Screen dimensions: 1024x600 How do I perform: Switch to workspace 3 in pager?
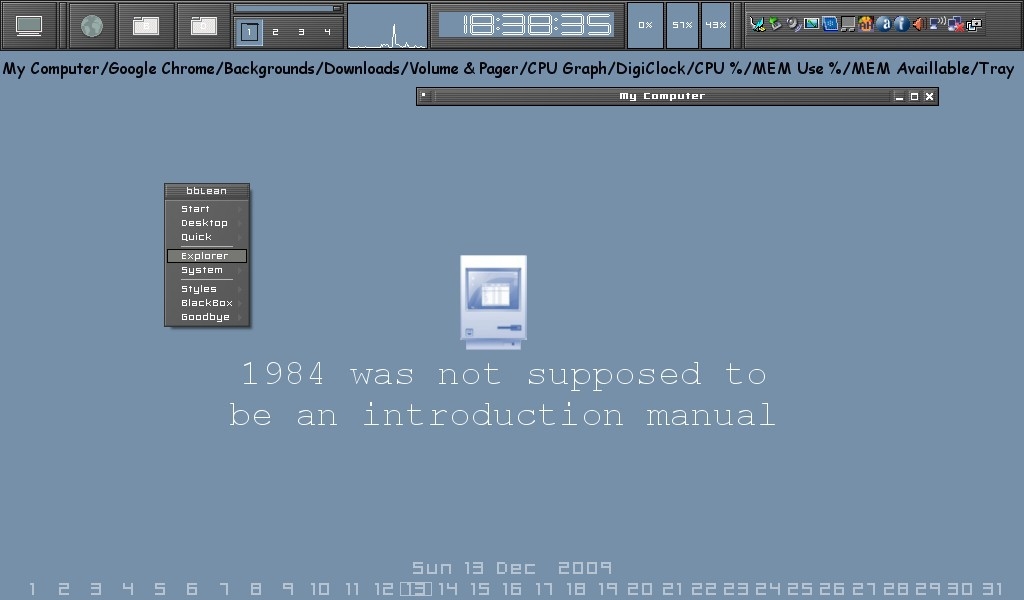[x=301, y=32]
